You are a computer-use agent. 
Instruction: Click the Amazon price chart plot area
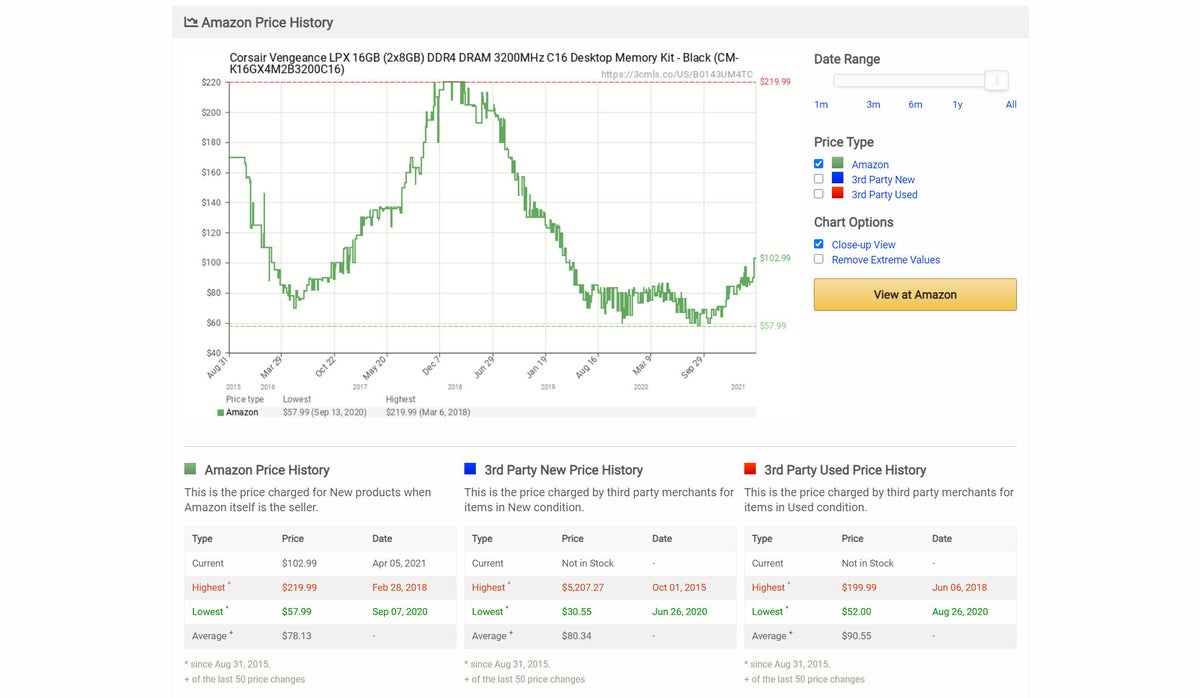click(x=492, y=217)
